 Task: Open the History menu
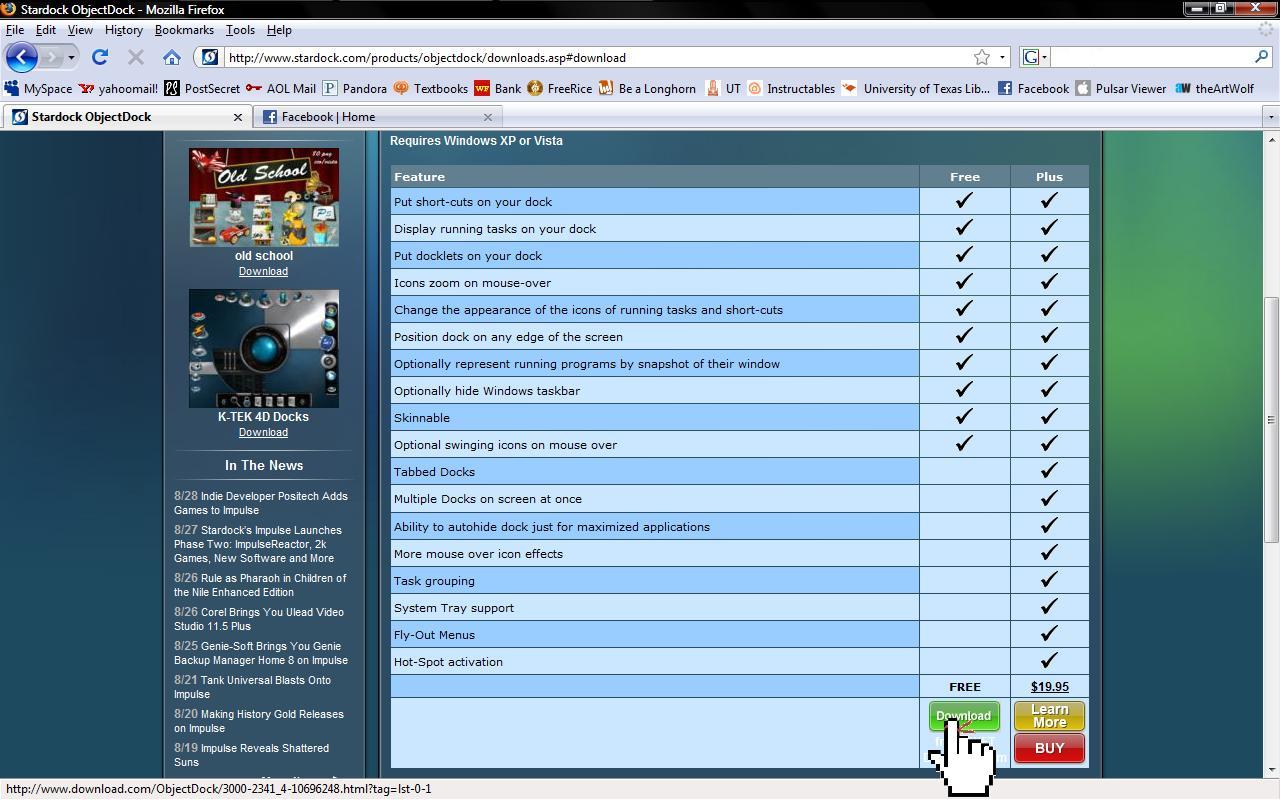(124, 30)
